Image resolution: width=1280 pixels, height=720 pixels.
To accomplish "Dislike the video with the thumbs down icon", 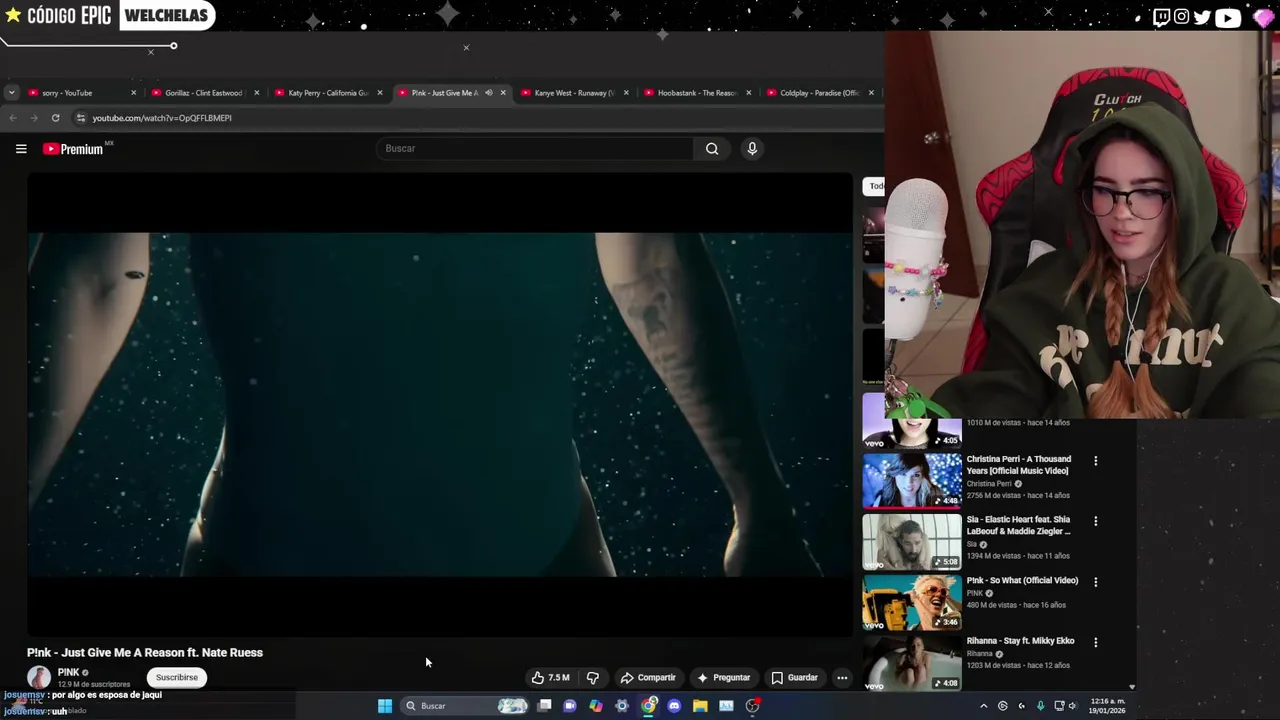I will [x=593, y=678].
